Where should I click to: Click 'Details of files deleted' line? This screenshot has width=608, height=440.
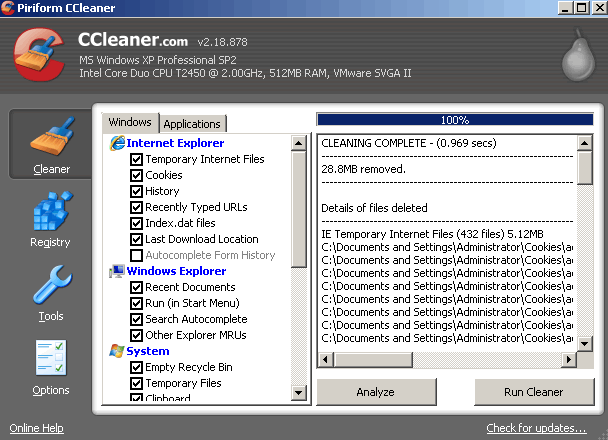point(374,208)
